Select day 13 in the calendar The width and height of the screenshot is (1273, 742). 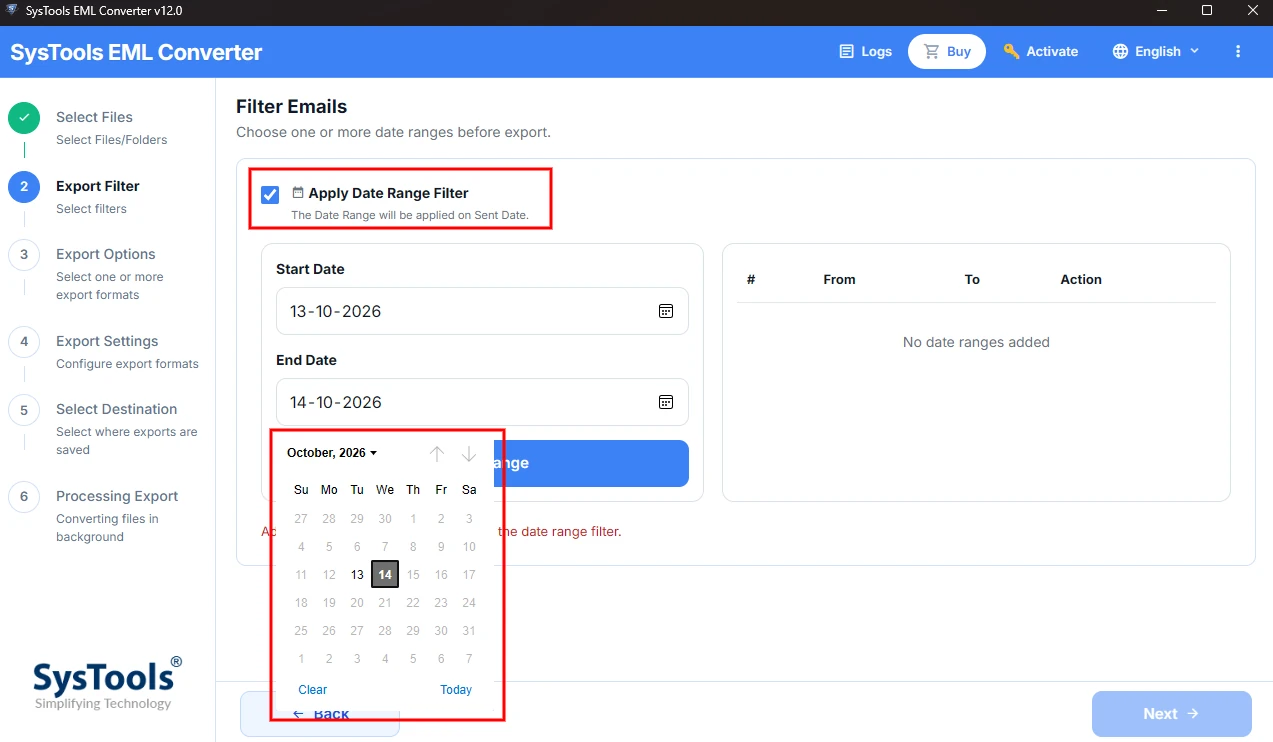(357, 575)
